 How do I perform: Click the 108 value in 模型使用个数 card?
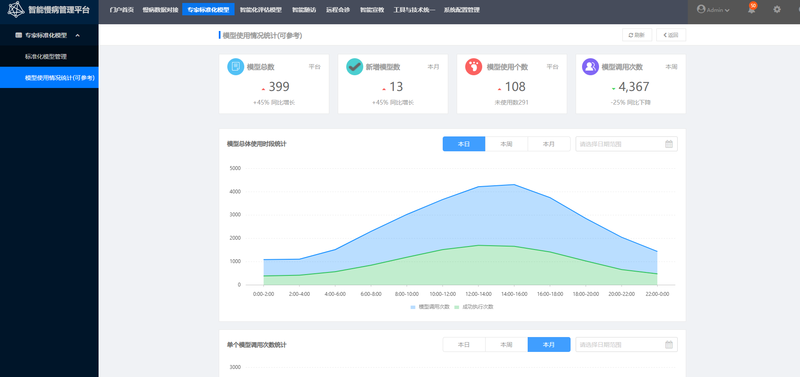pyautogui.click(x=515, y=87)
